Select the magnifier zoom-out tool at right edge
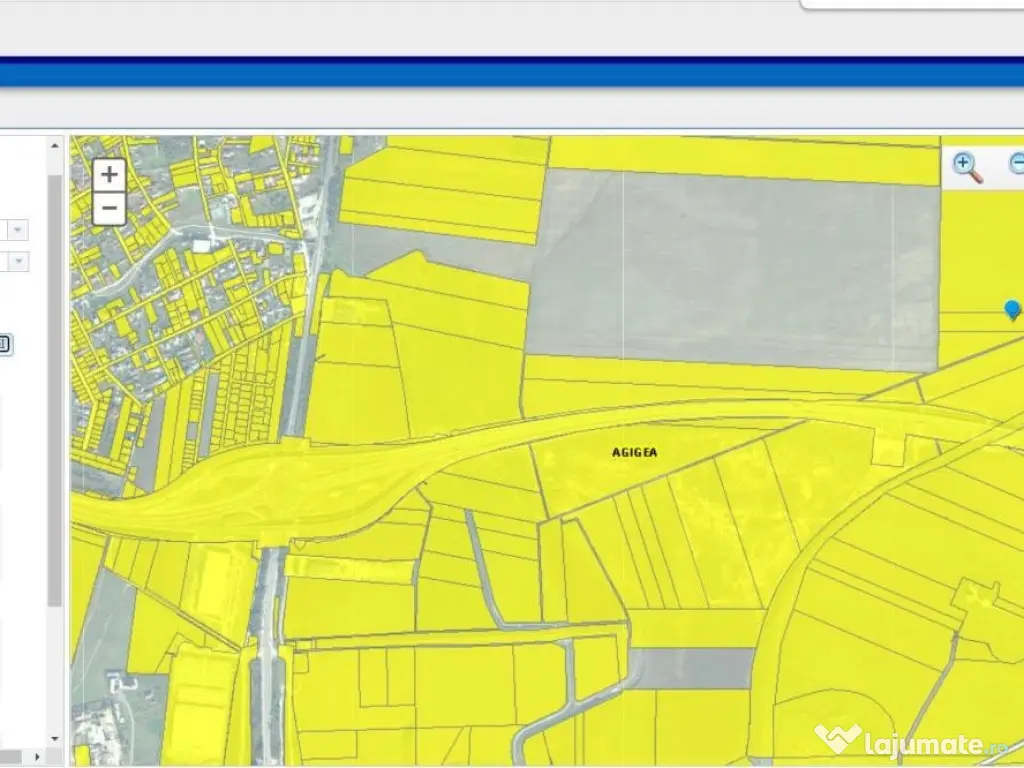Screen dimensions: 1024x768 click(x=1017, y=165)
